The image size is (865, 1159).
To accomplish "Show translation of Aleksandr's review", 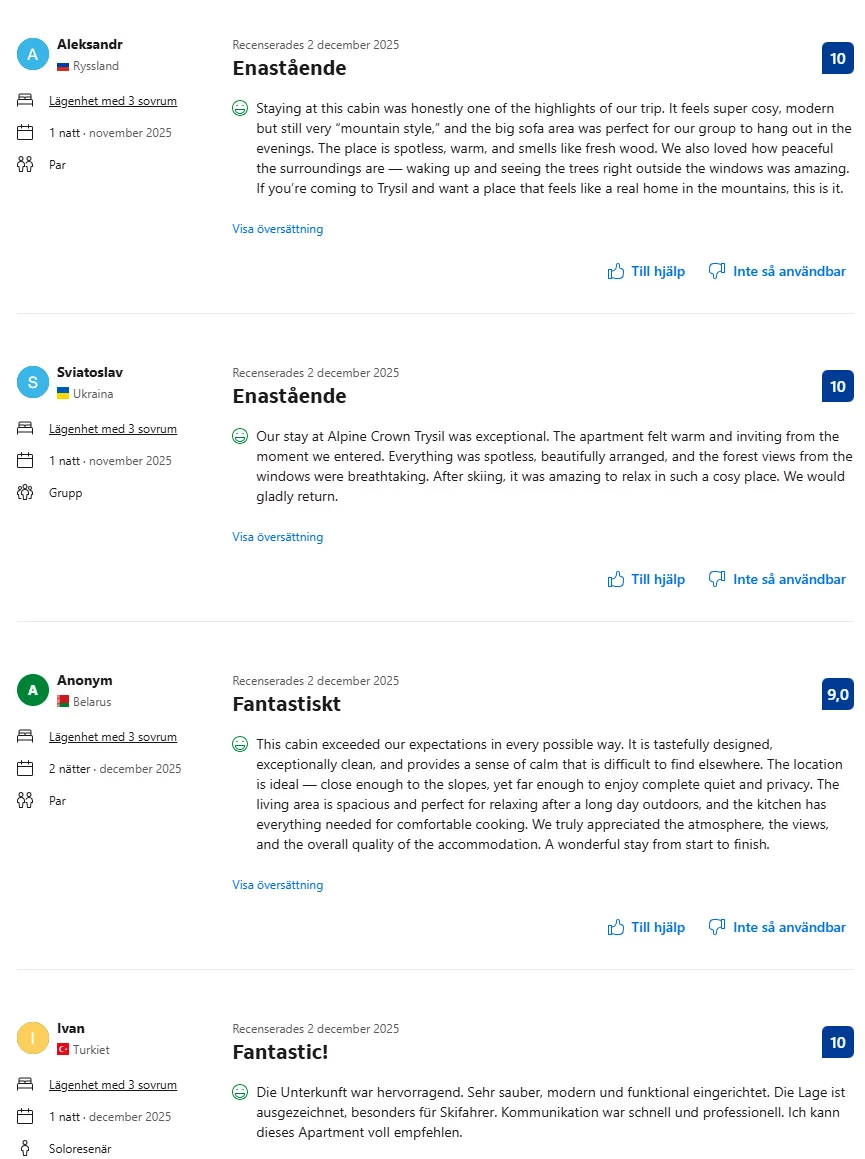I will pos(278,229).
